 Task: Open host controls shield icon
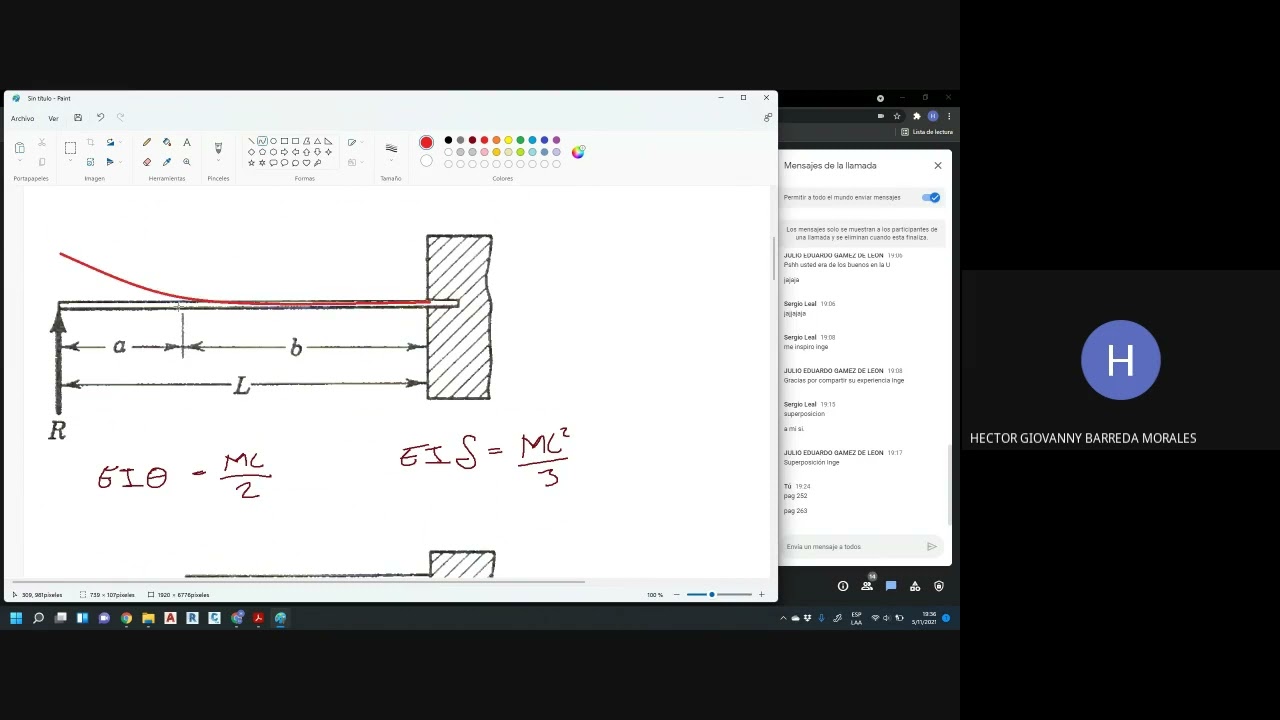939,586
